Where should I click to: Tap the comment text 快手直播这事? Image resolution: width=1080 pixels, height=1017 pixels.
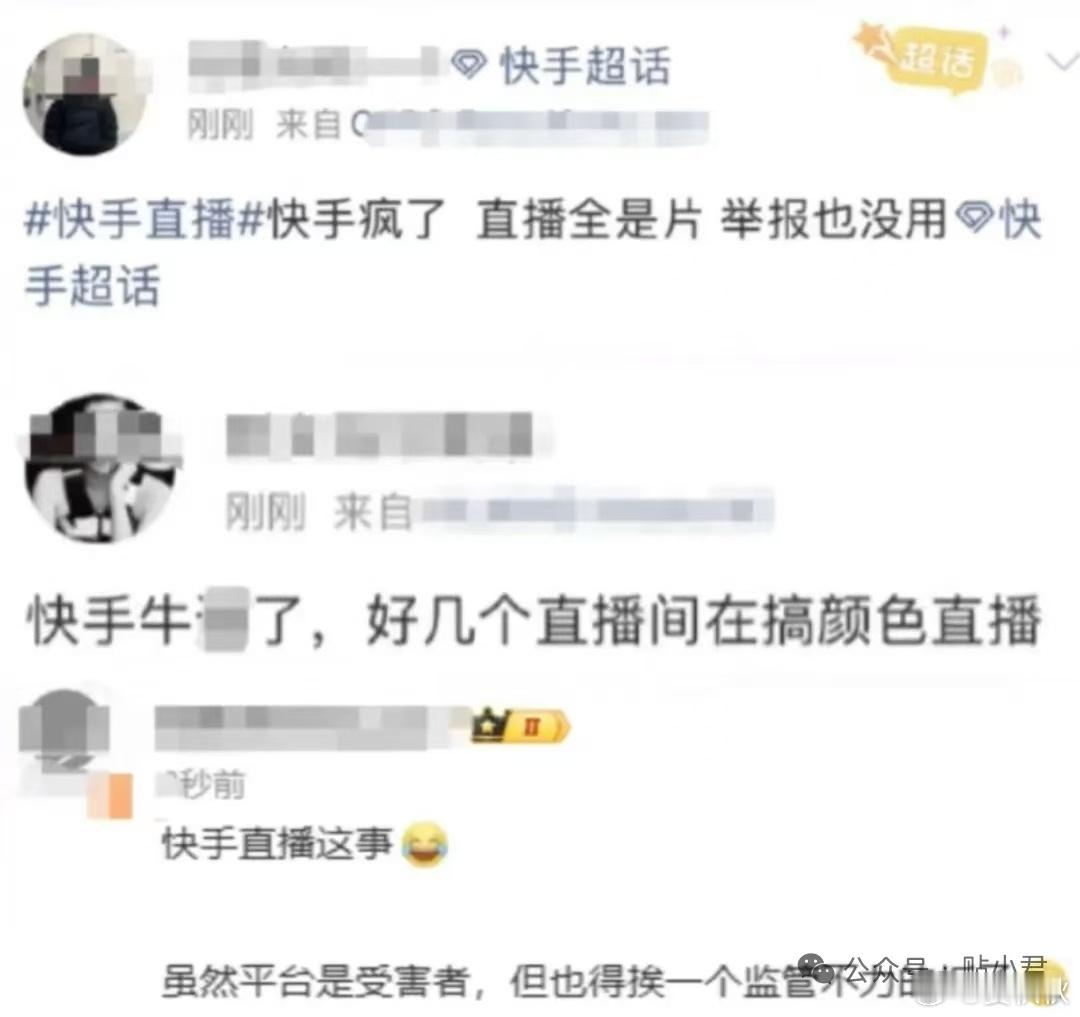coord(278,845)
